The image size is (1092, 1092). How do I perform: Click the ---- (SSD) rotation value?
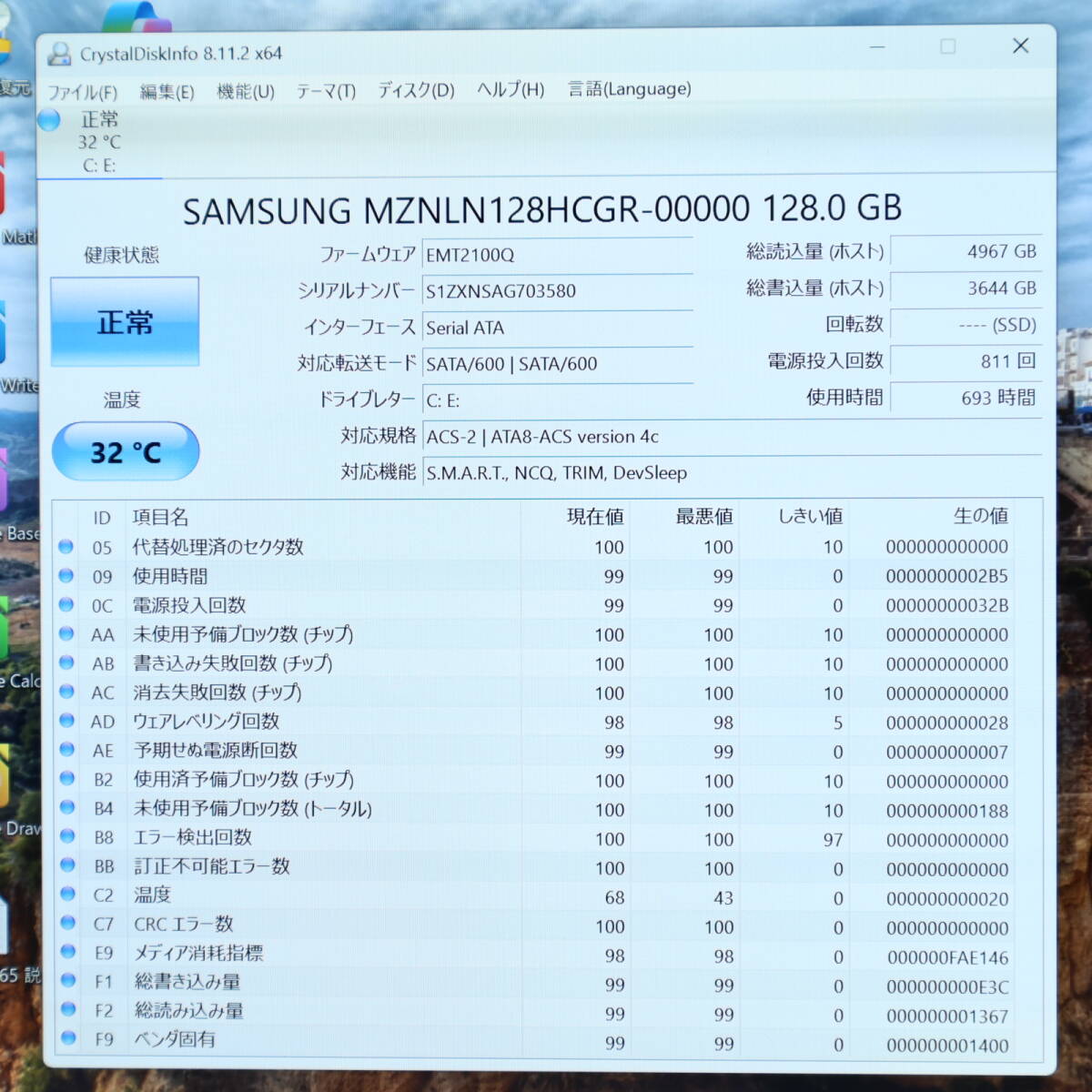[x=966, y=325]
